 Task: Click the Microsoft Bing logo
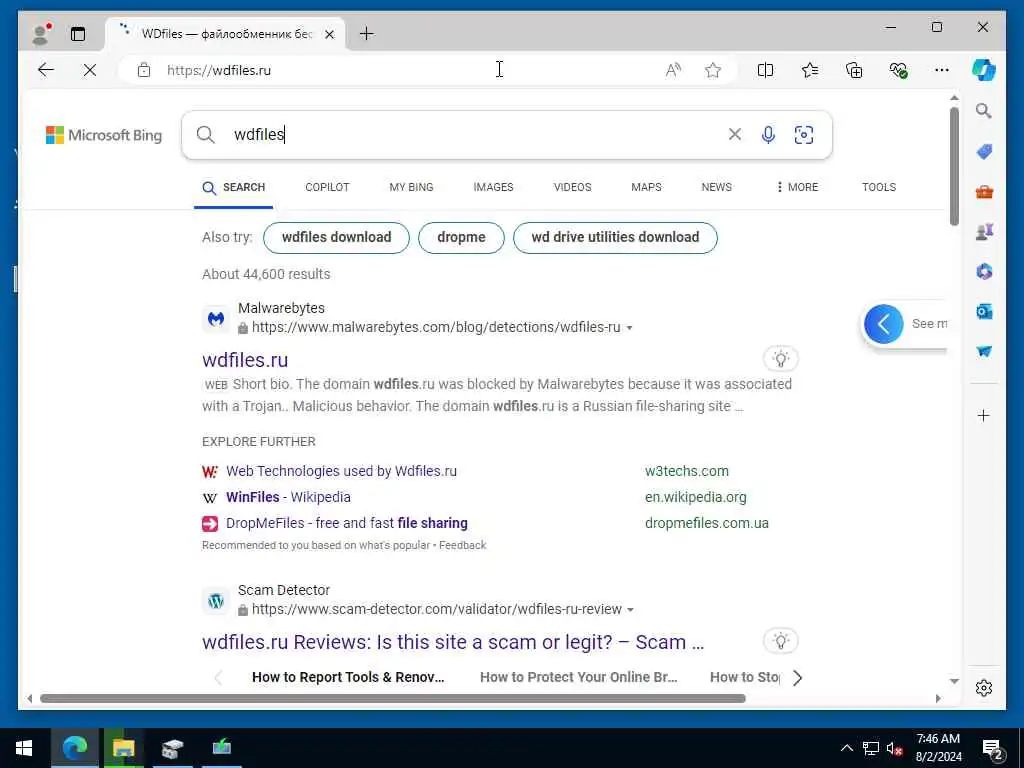tap(104, 135)
